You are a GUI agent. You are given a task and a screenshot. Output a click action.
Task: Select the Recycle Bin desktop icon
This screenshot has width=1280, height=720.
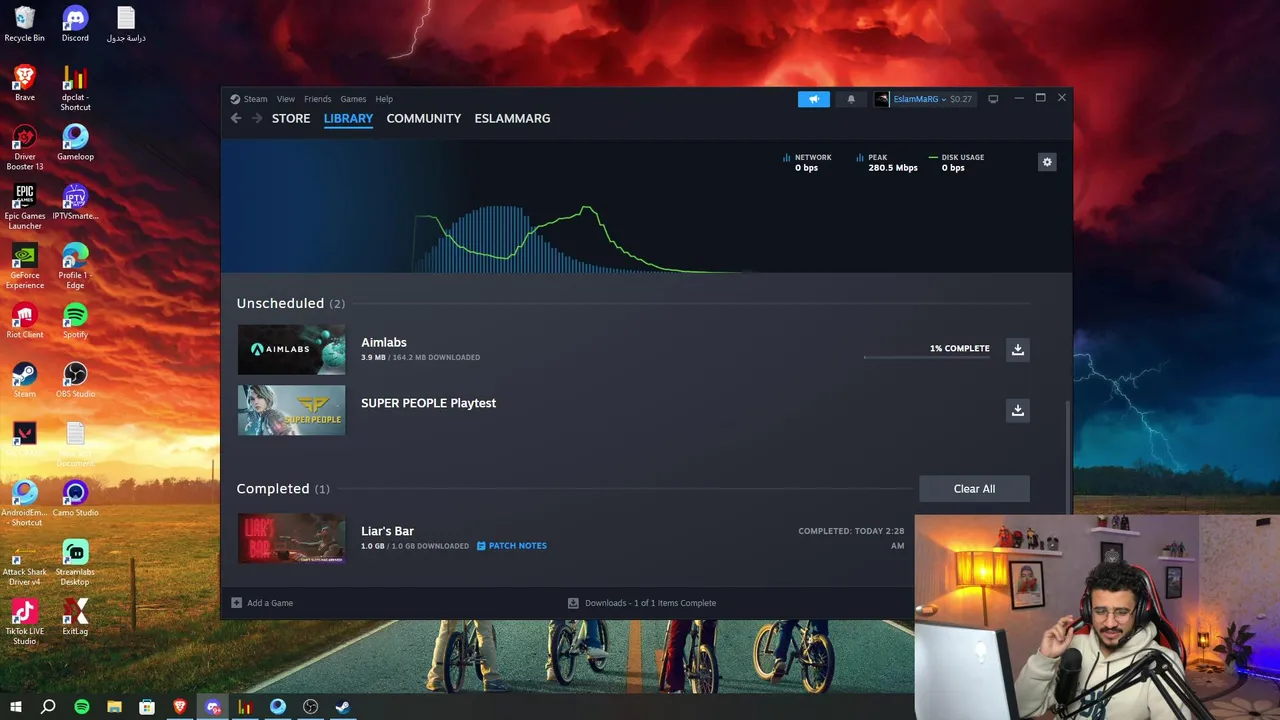point(25,25)
